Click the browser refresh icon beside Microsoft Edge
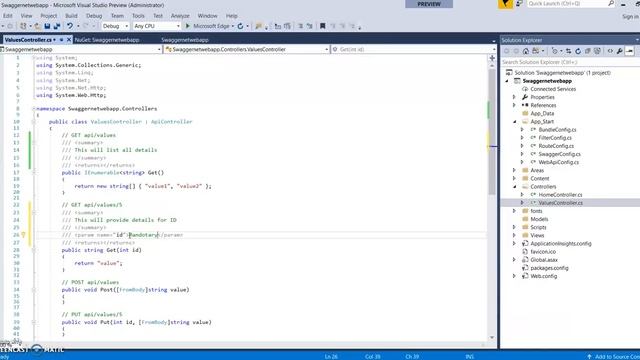640x360 pixels. [240, 26]
